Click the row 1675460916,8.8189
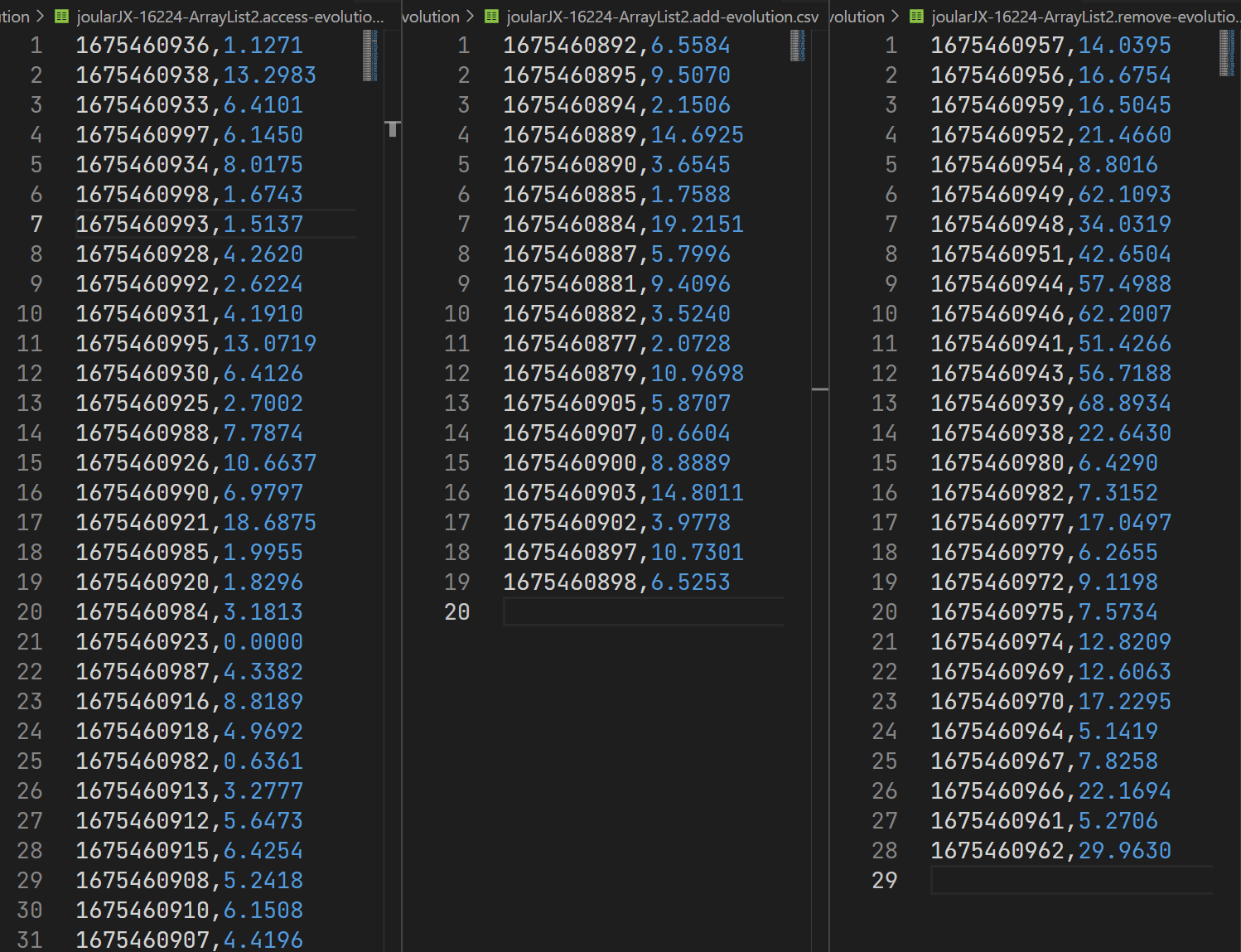Viewport: 1241px width, 952px height. 190,702
